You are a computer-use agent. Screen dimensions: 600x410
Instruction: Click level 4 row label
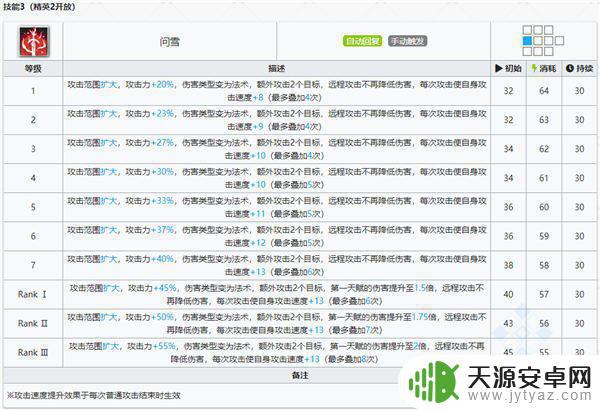point(33,178)
